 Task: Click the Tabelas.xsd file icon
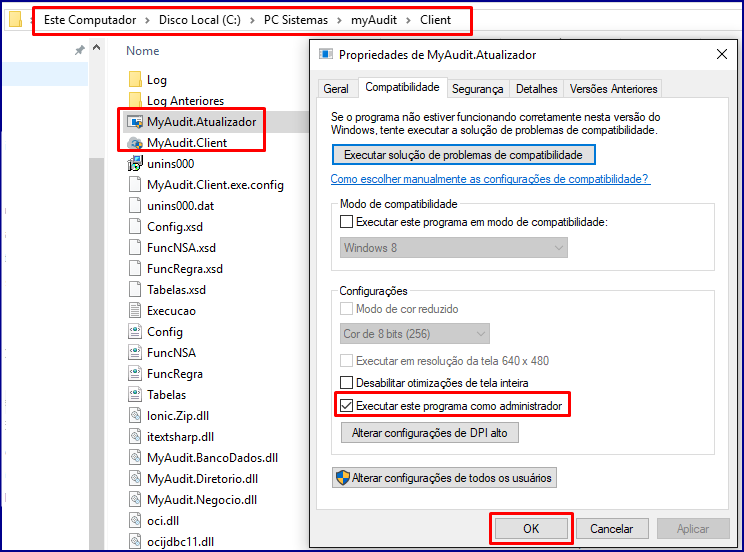[x=135, y=290]
